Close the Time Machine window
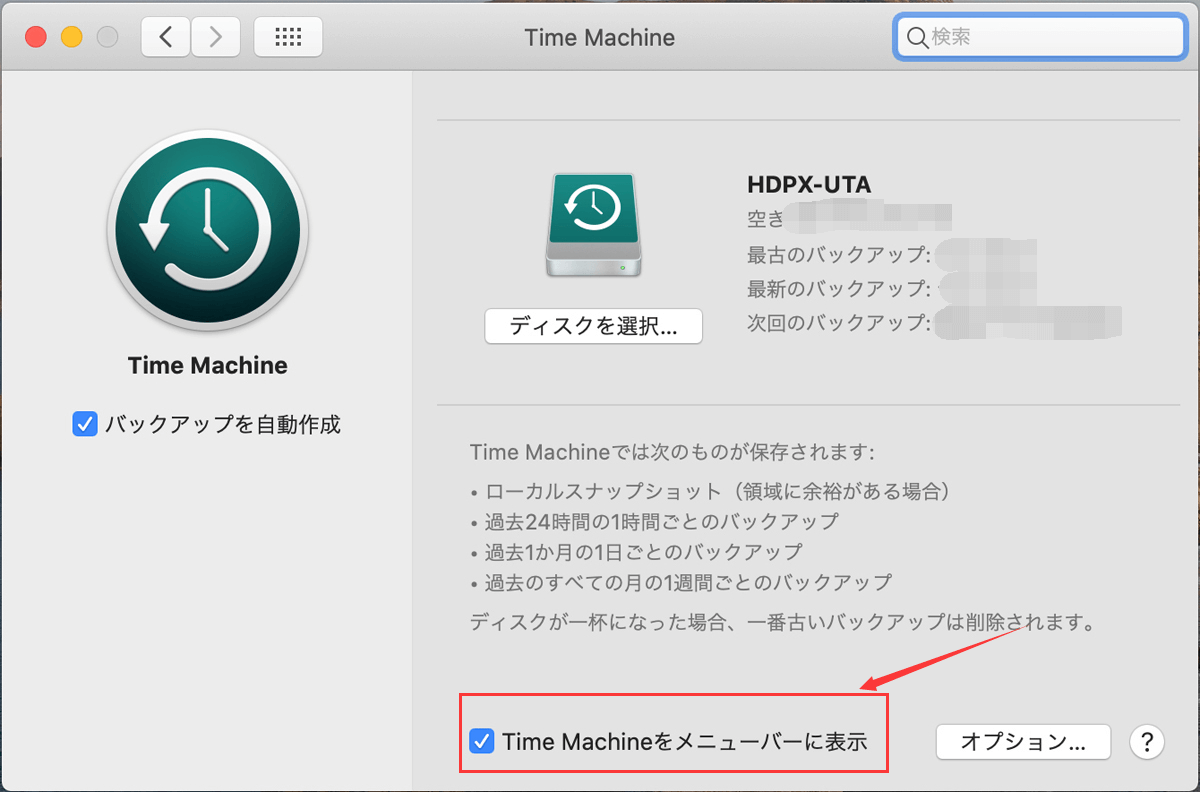The height and width of the screenshot is (792, 1200). tap(36, 38)
